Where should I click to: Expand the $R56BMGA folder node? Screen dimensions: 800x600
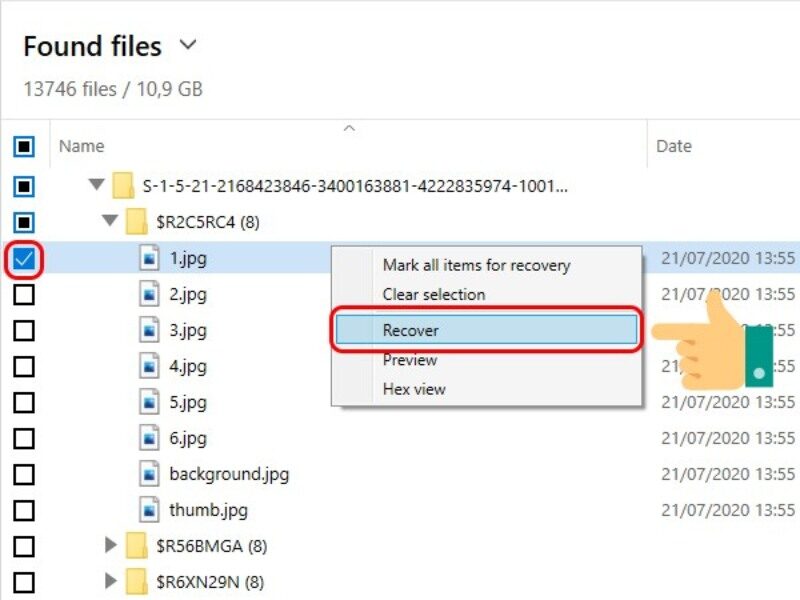[110, 546]
